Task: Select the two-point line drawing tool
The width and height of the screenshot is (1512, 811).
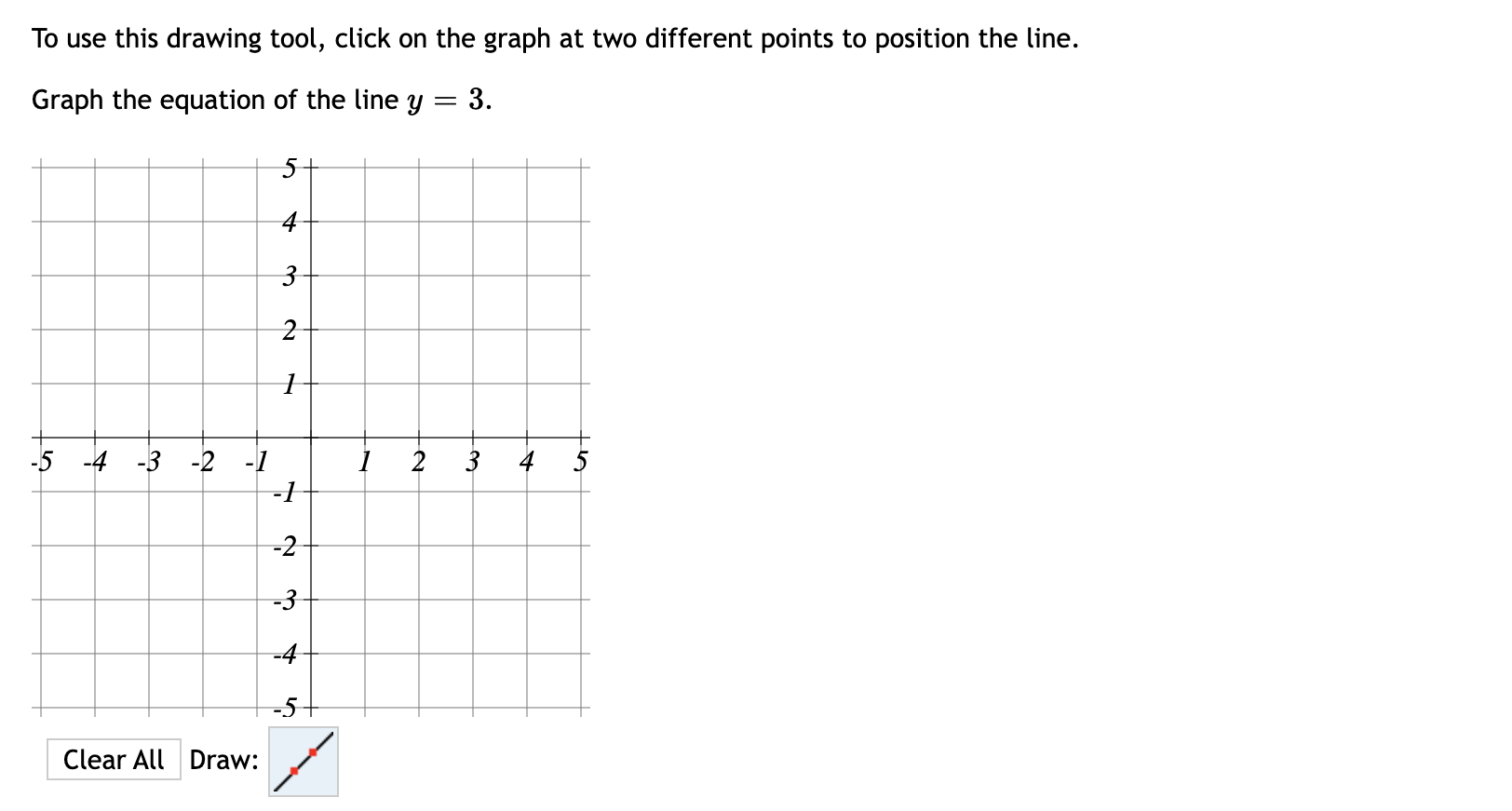Action: tap(302, 762)
